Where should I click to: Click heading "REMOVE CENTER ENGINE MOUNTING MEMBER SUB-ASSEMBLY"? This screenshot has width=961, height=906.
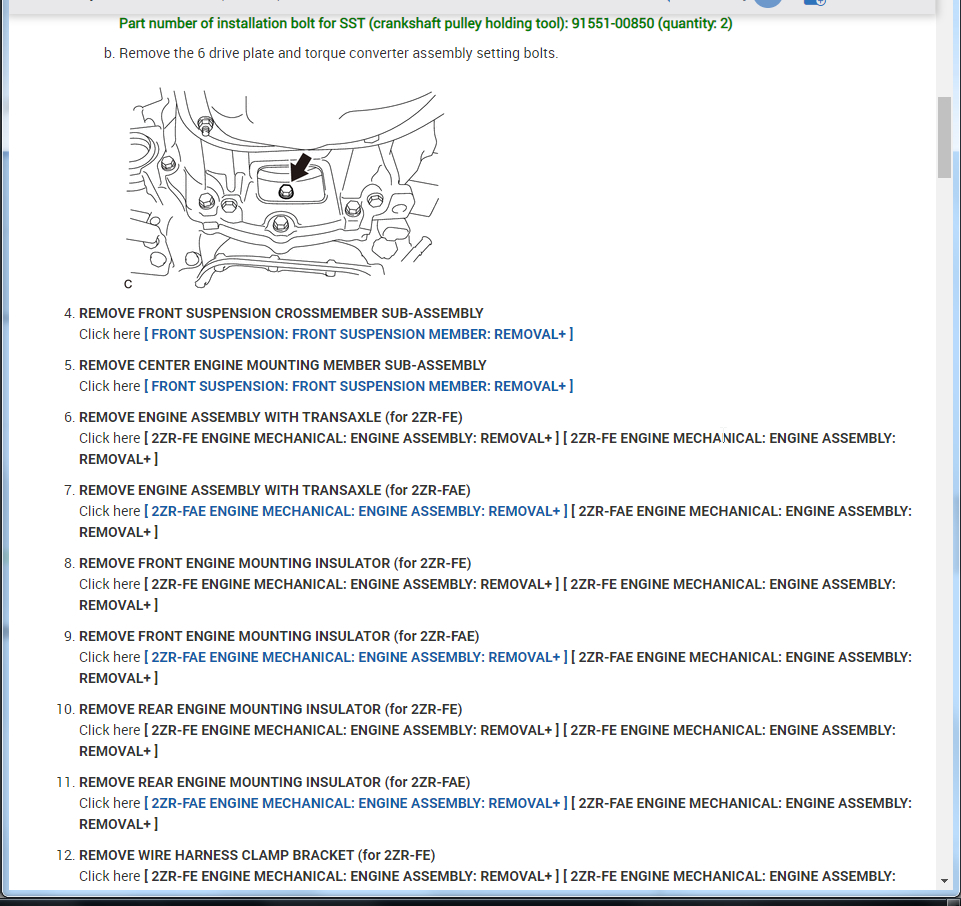(283, 365)
